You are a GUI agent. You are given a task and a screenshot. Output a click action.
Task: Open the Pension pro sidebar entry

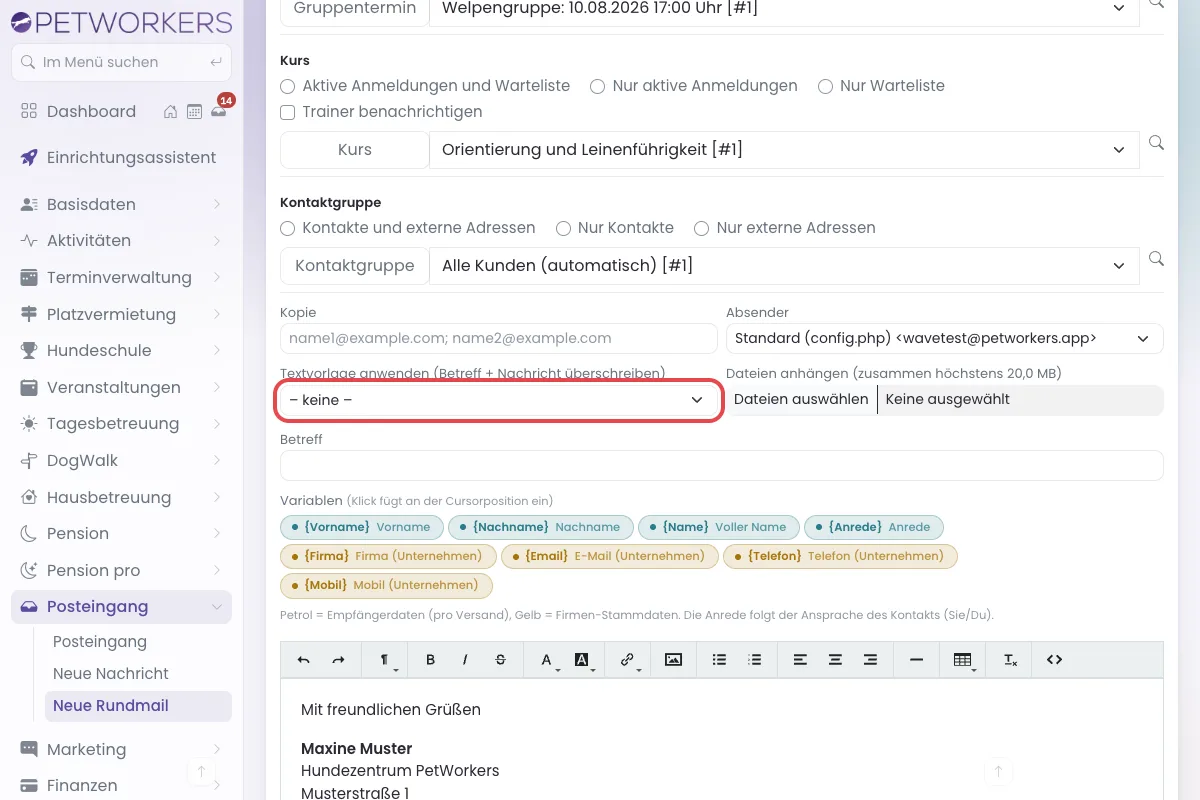(x=121, y=570)
